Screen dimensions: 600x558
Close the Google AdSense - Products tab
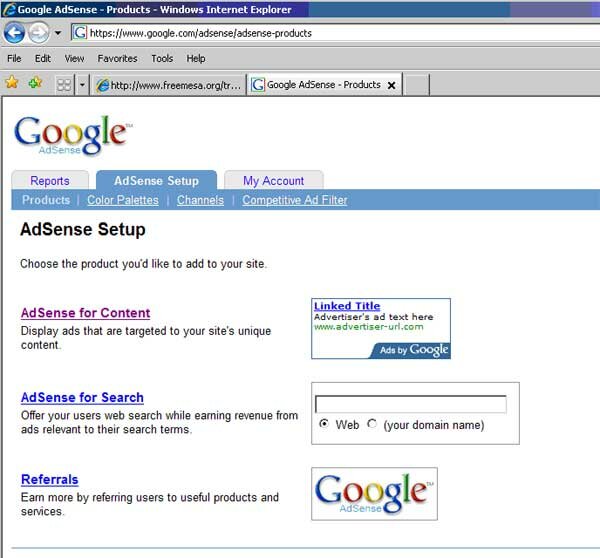click(391, 85)
